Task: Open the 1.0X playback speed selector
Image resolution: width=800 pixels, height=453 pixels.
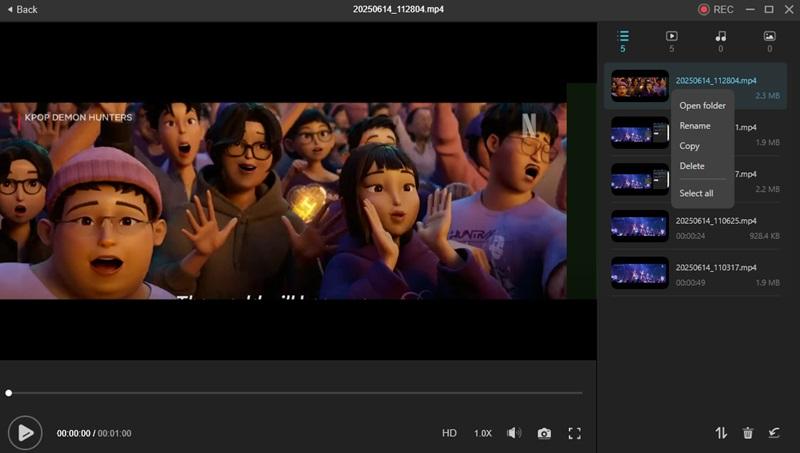Action: 482,433
